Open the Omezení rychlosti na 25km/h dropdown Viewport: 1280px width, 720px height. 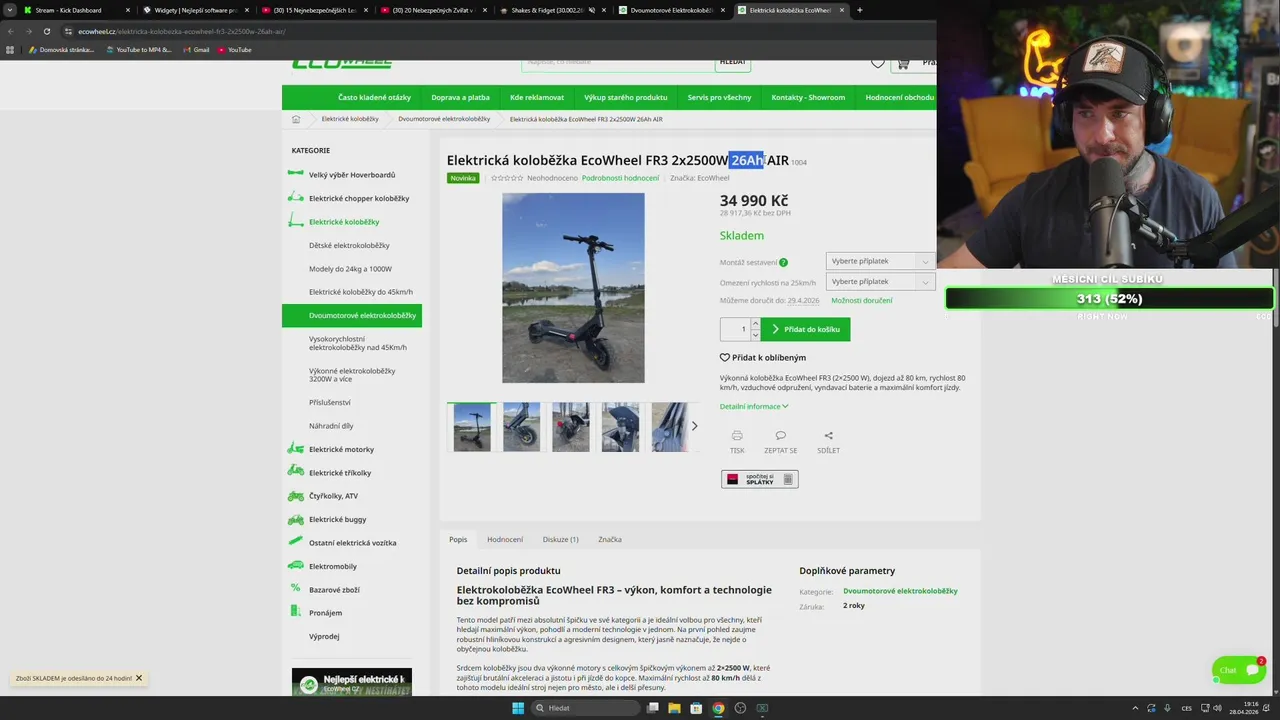pos(880,282)
